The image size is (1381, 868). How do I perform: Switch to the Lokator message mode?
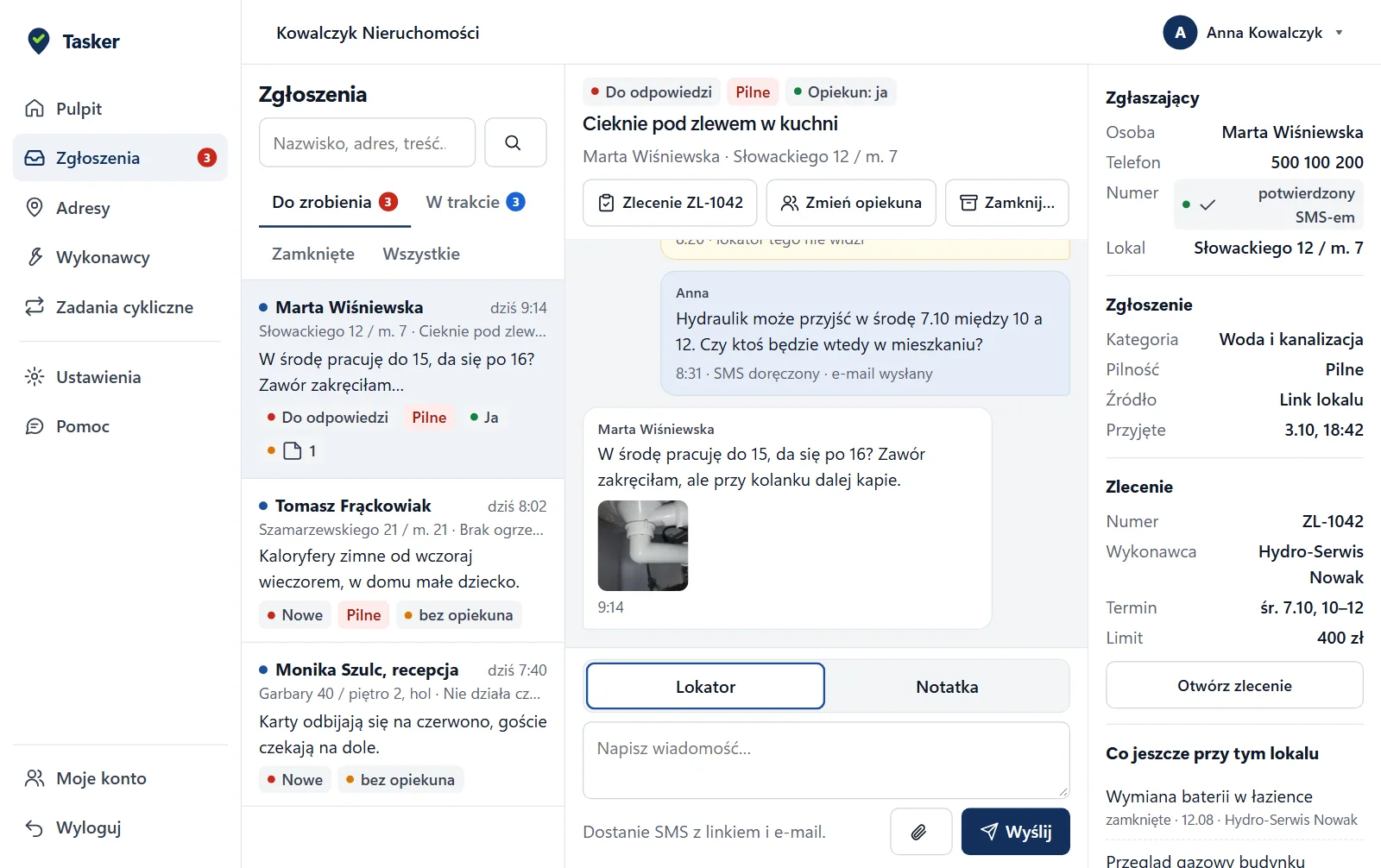pos(705,687)
